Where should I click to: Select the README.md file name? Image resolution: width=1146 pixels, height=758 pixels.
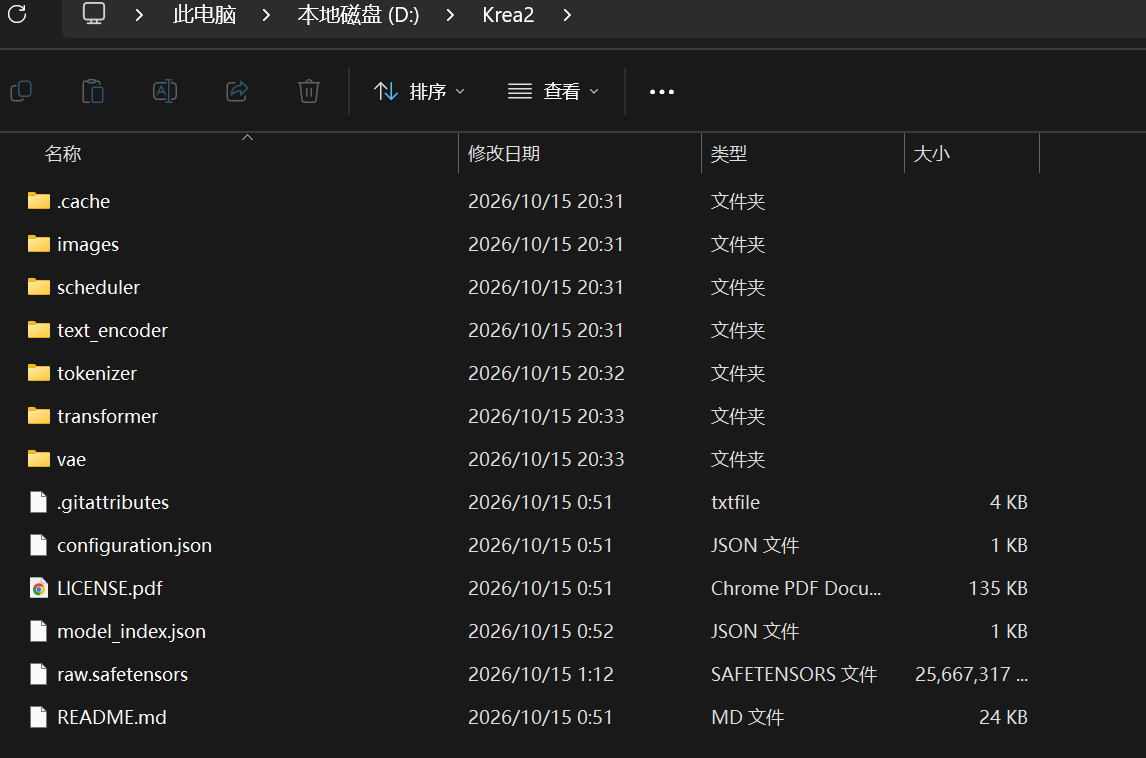tap(112, 717)
